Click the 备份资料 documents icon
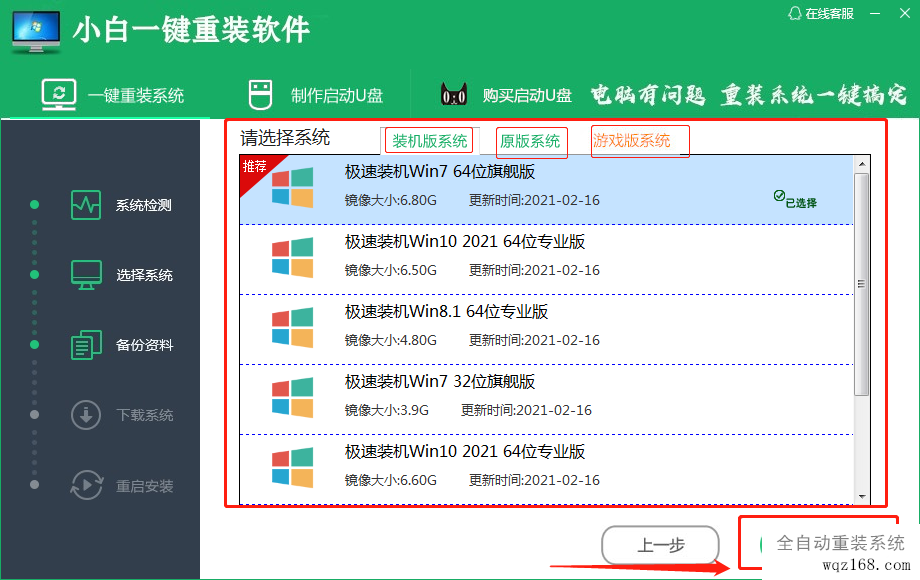The height and width of the screenshot is (580, 920). coord(86,345)
